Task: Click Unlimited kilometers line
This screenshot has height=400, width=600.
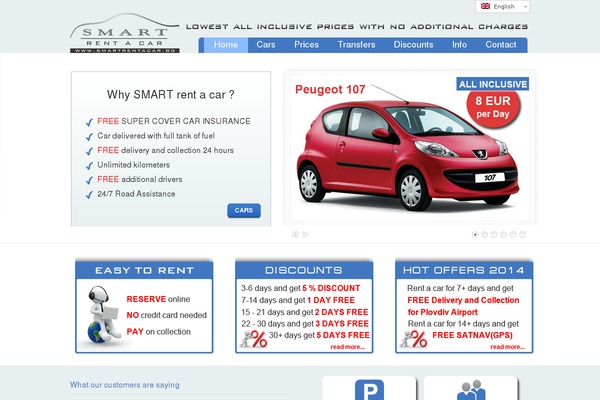Action: pos(133,165)
